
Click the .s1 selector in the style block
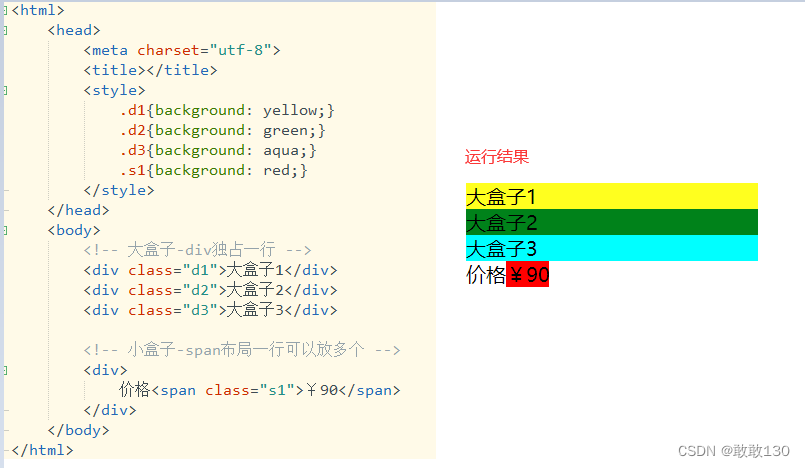click(132, 170)
